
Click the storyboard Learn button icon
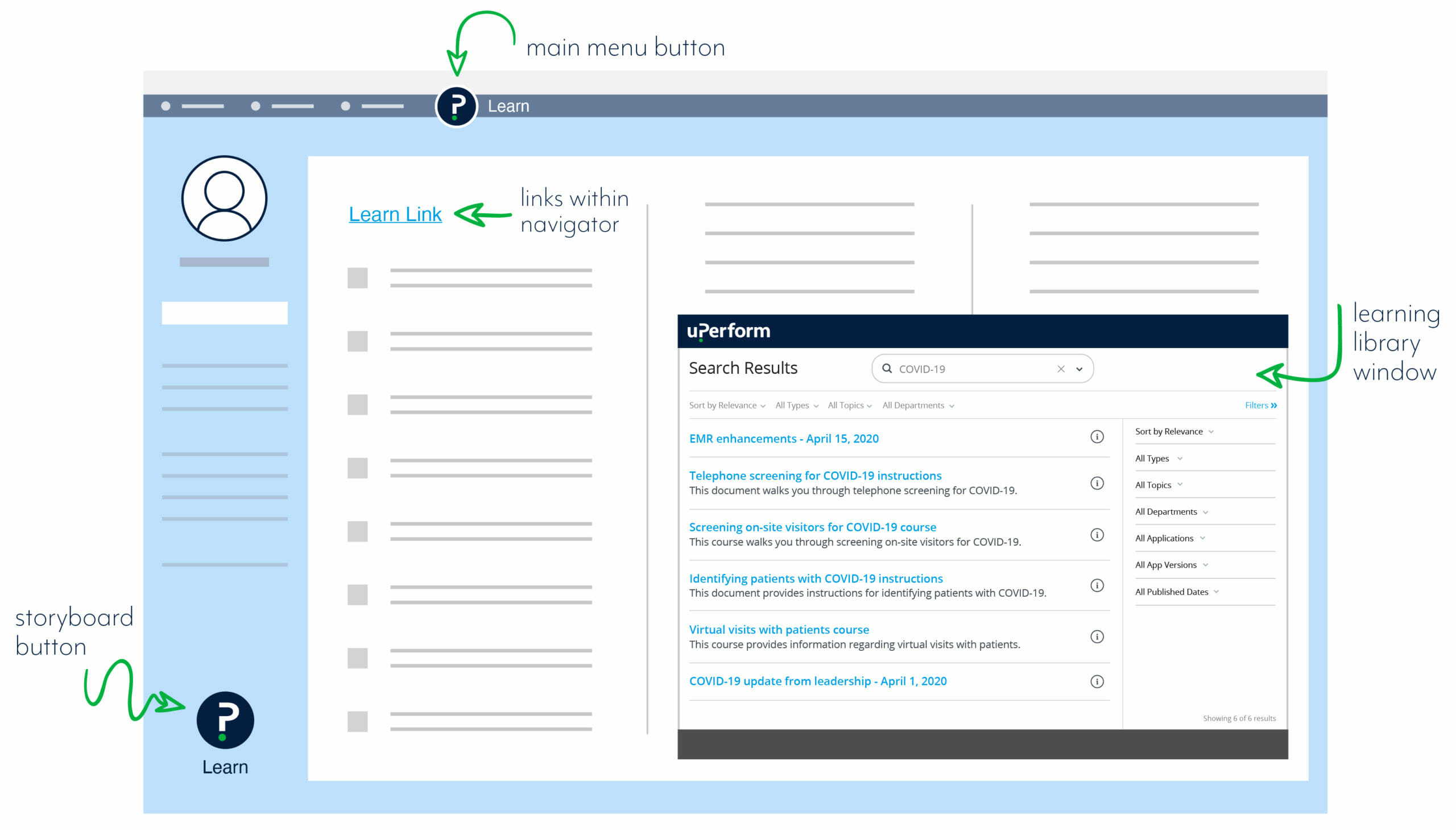coord(225,720)
